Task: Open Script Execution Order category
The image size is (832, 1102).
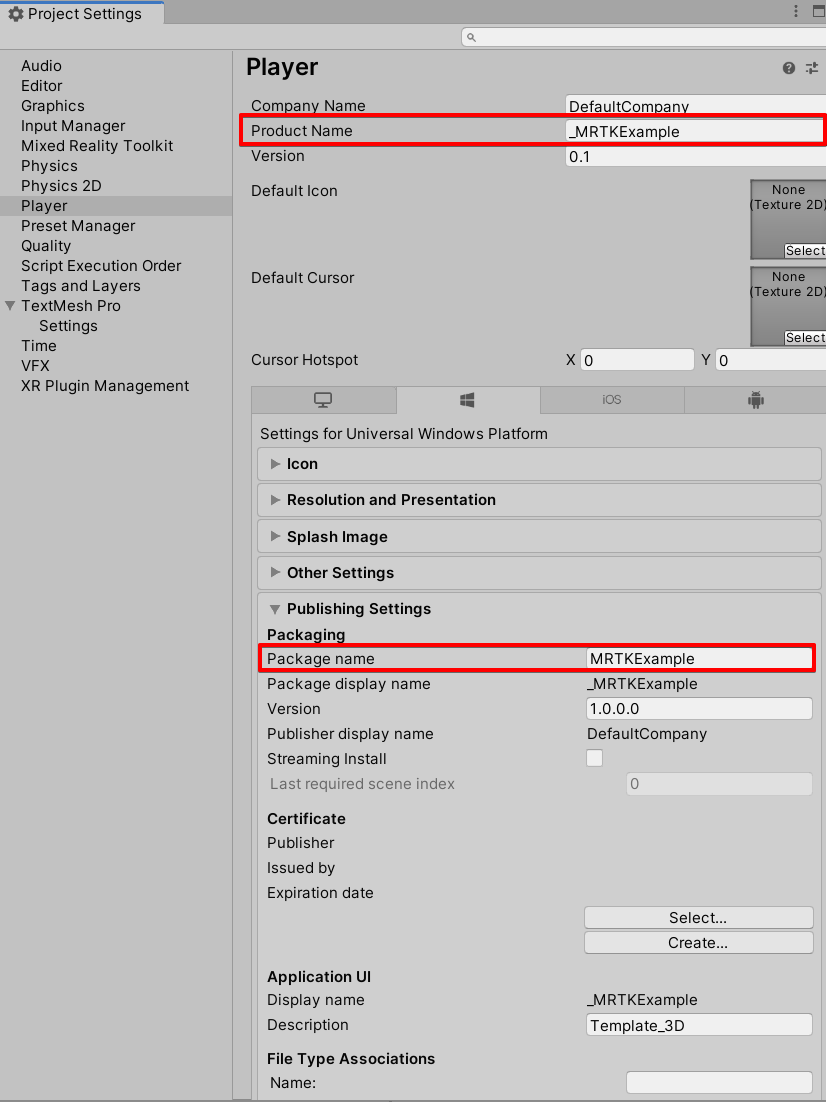Action: pos(101,266)
